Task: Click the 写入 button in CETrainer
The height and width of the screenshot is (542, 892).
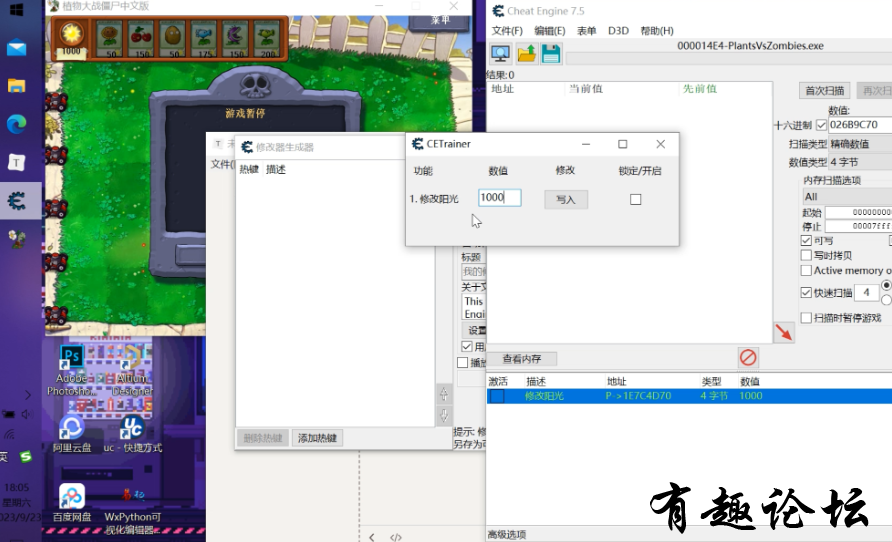Action: point(565,200)
